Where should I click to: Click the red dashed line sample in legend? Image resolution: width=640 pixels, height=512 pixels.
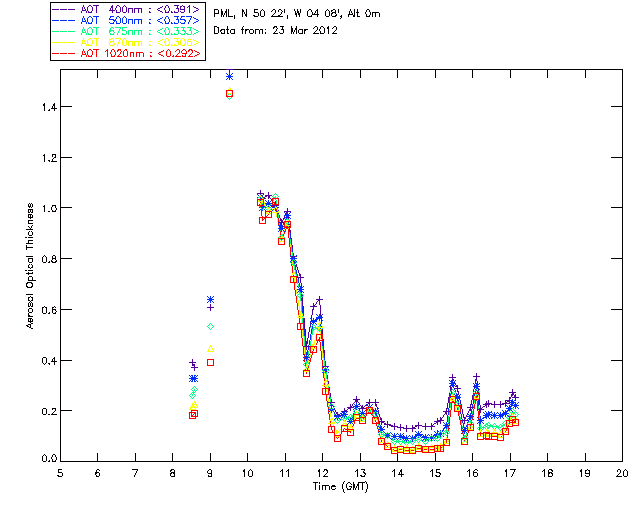(x=64, y=53)
